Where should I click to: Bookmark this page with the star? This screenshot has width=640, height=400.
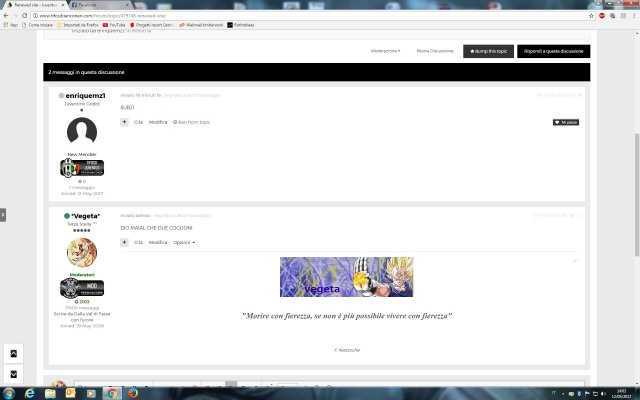[591, 16]
